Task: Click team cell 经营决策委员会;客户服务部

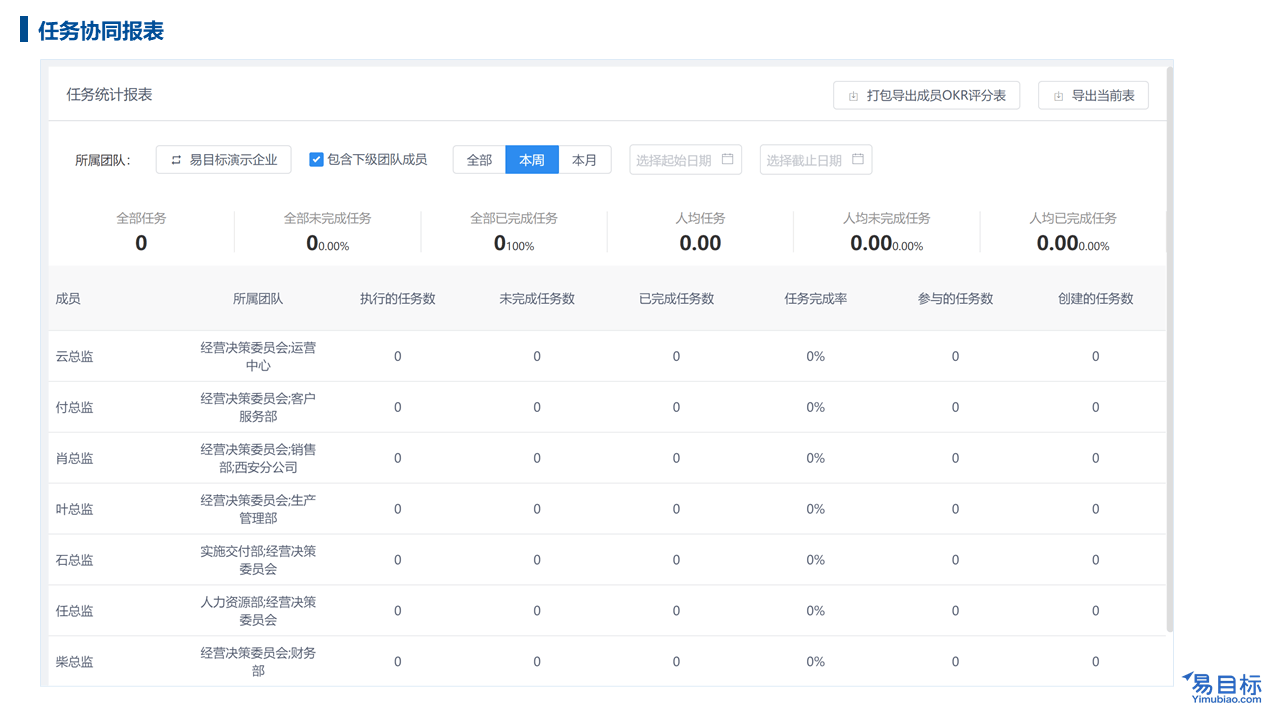Action: (x=258, y=408)
